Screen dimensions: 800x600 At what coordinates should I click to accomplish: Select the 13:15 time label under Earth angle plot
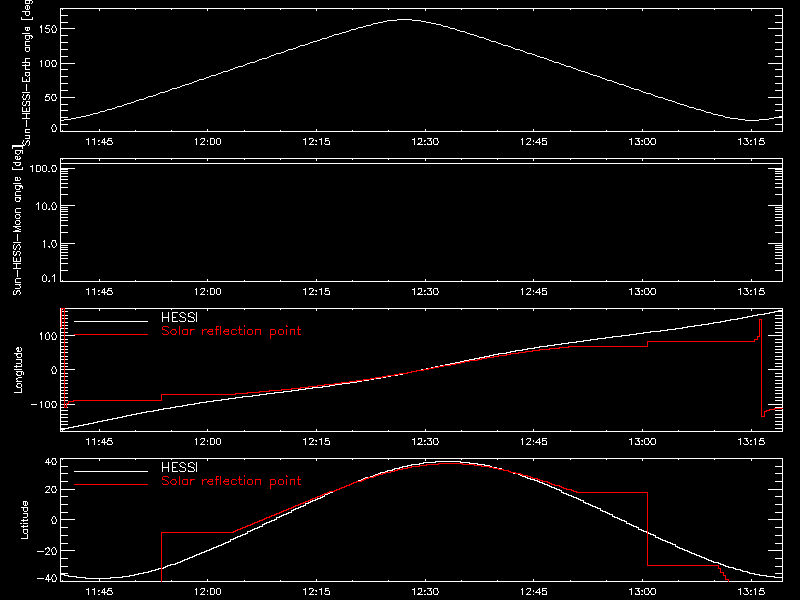tap(751, 141)
